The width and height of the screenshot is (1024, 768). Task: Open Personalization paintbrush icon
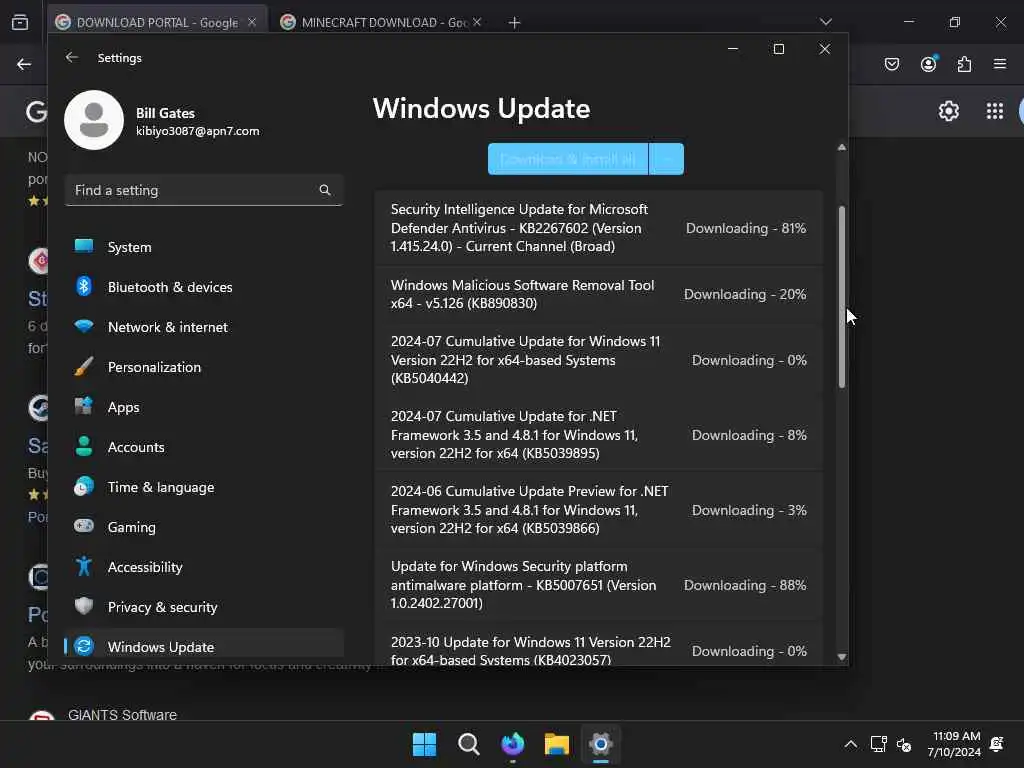(84, 366)
